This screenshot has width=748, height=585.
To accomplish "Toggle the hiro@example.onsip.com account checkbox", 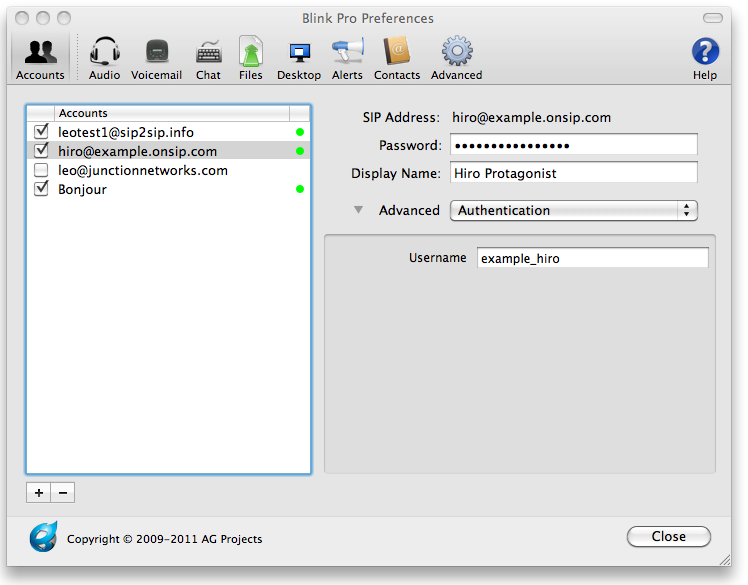I will 42,150.
